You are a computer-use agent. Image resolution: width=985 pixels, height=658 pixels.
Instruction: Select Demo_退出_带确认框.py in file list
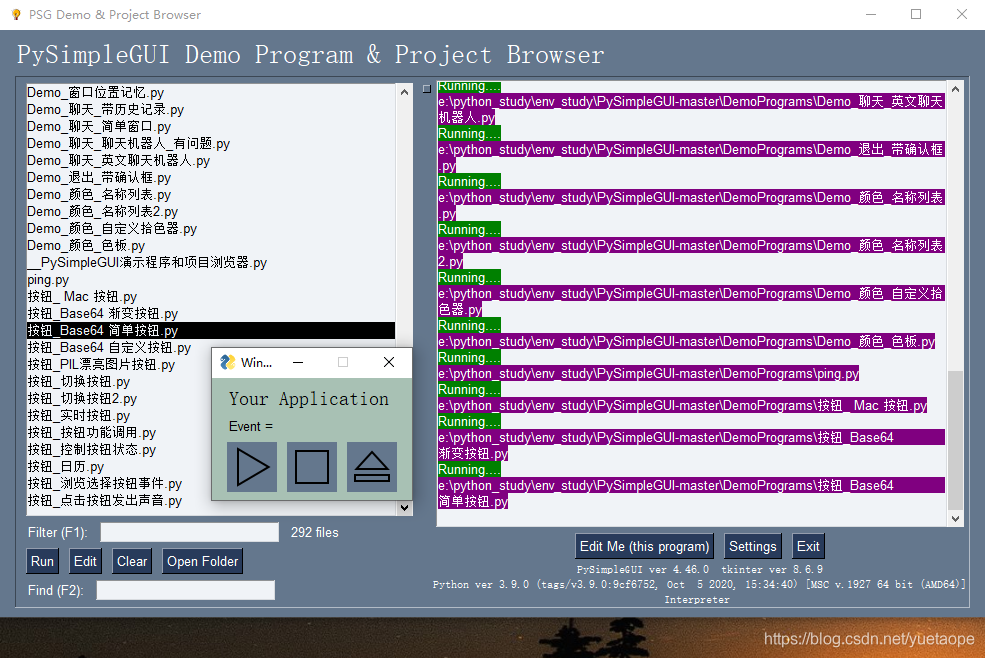click(x=211, y=177)
